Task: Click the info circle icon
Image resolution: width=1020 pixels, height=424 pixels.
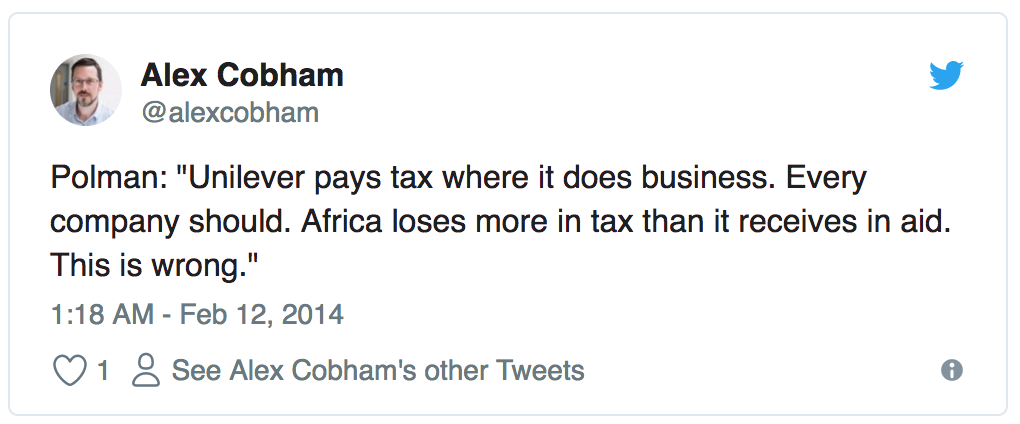Action: [952, 371]
